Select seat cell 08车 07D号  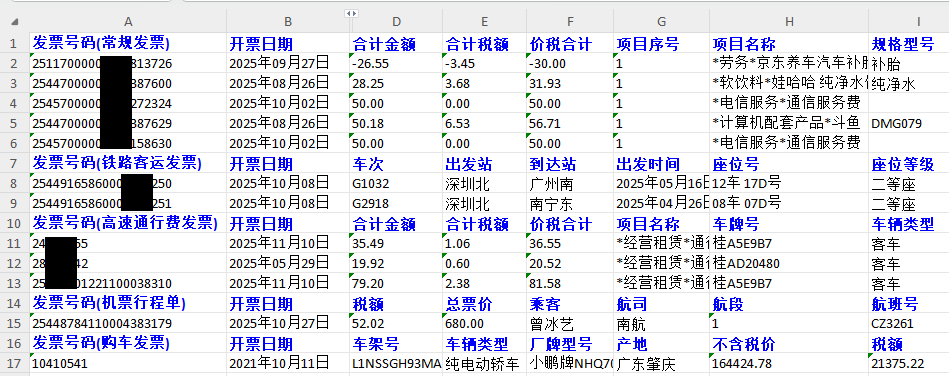point(789,203)
